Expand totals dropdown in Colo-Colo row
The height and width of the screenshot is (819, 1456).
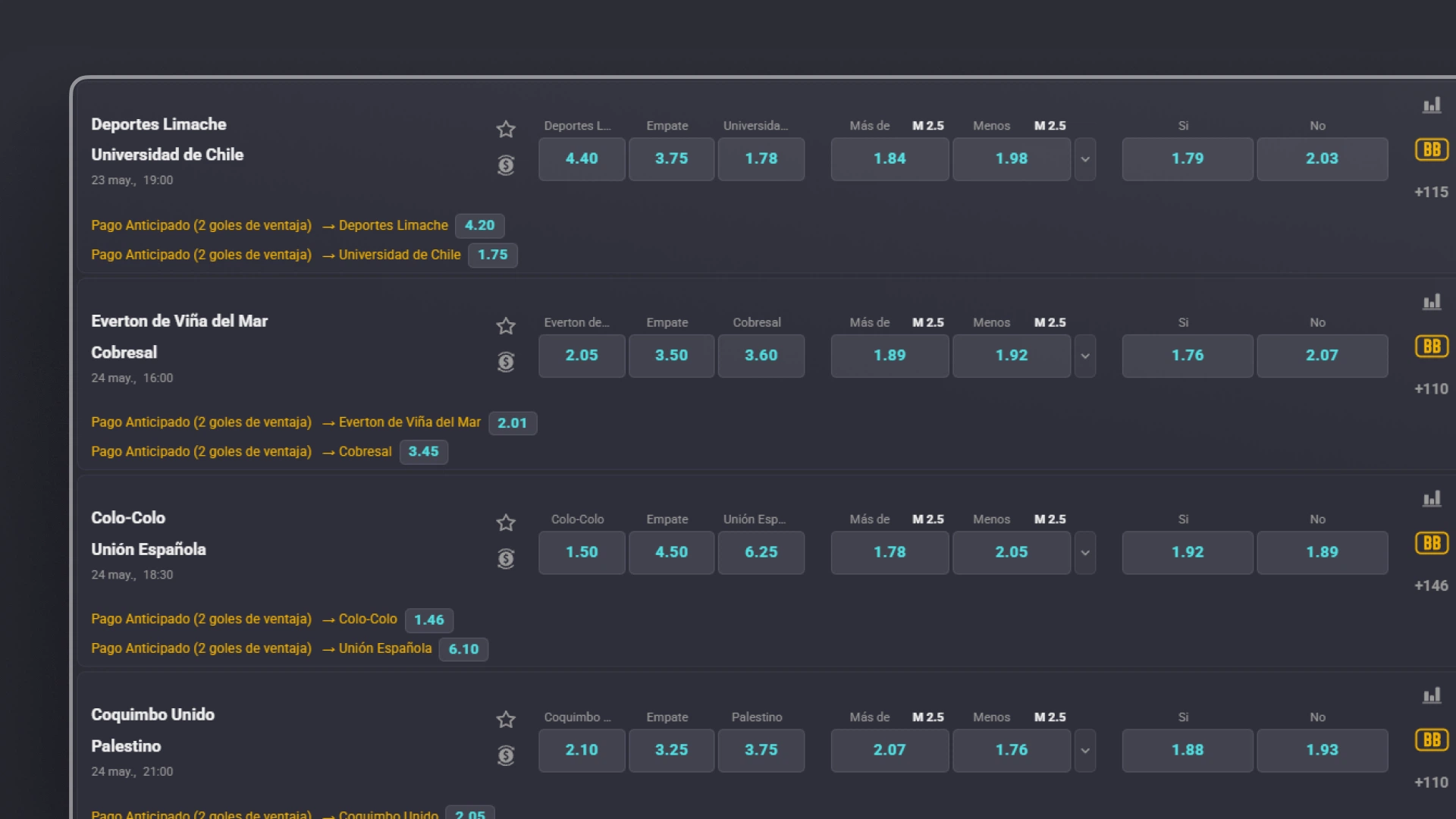pos(1085,553)
